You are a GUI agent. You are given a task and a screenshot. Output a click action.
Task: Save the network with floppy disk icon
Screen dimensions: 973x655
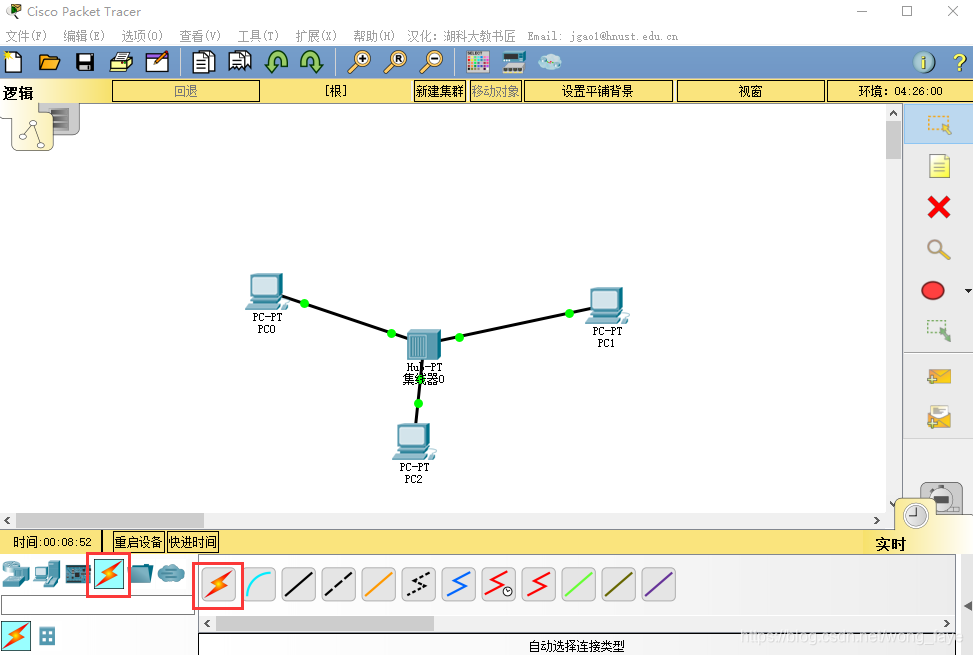coord(85,62)
